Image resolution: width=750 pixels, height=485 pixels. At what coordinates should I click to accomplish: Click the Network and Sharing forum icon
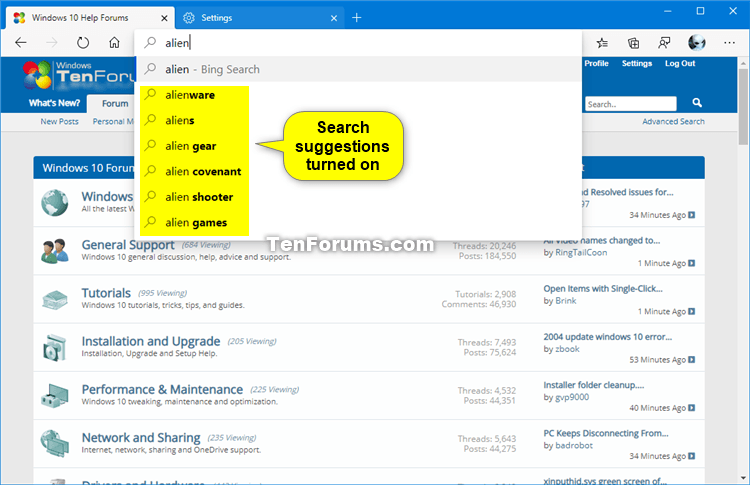click(55, 444)
